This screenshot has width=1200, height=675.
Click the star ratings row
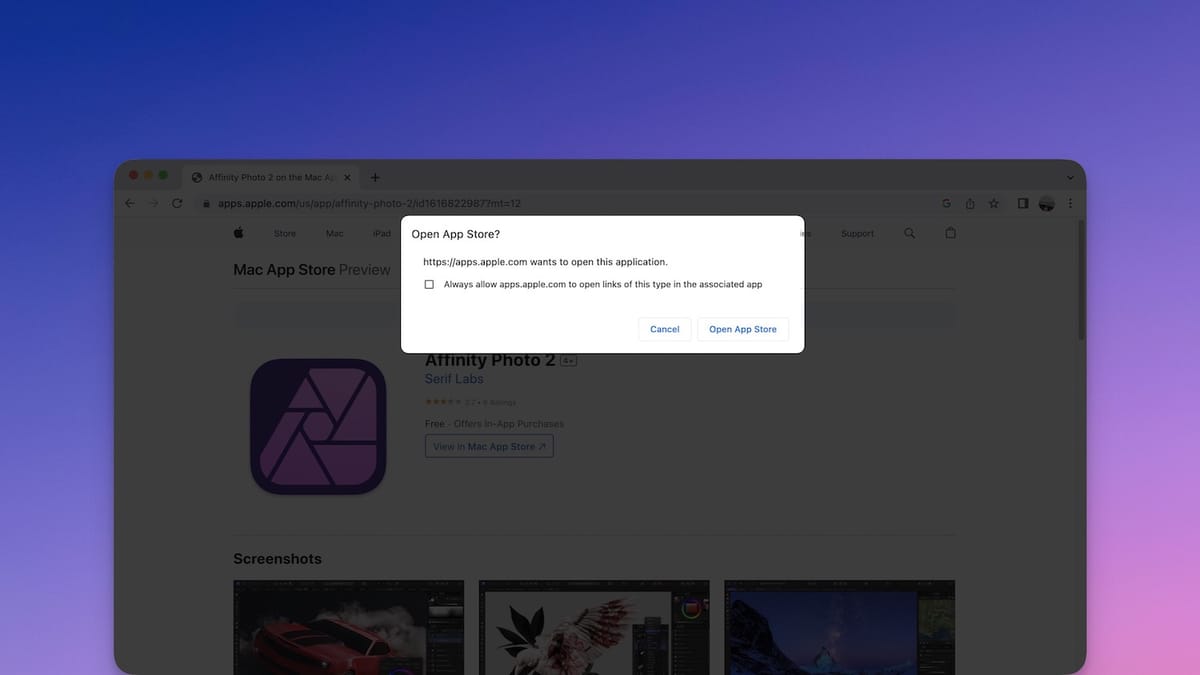point(469,402)
